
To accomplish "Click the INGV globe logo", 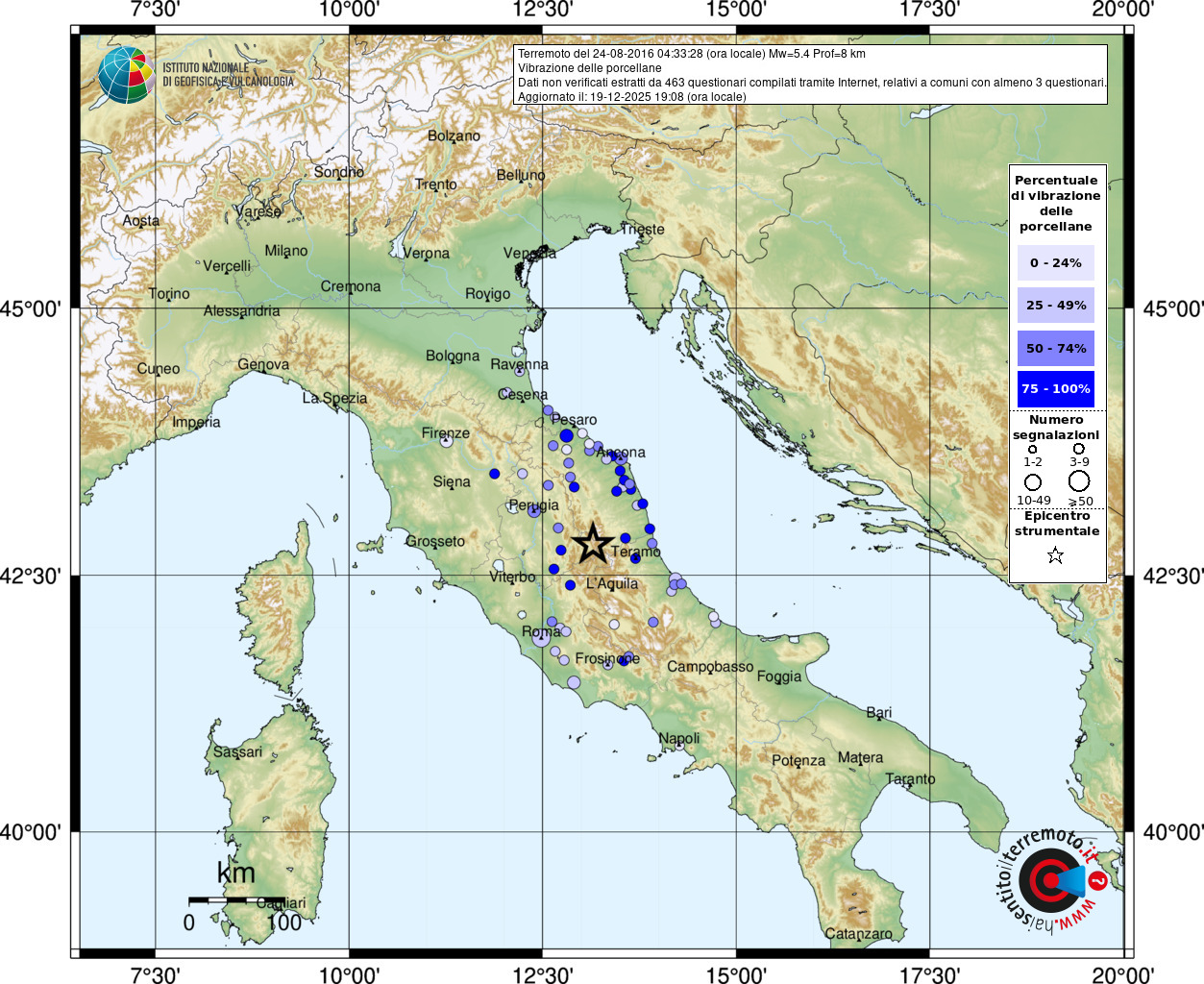I will coord(125,75).
